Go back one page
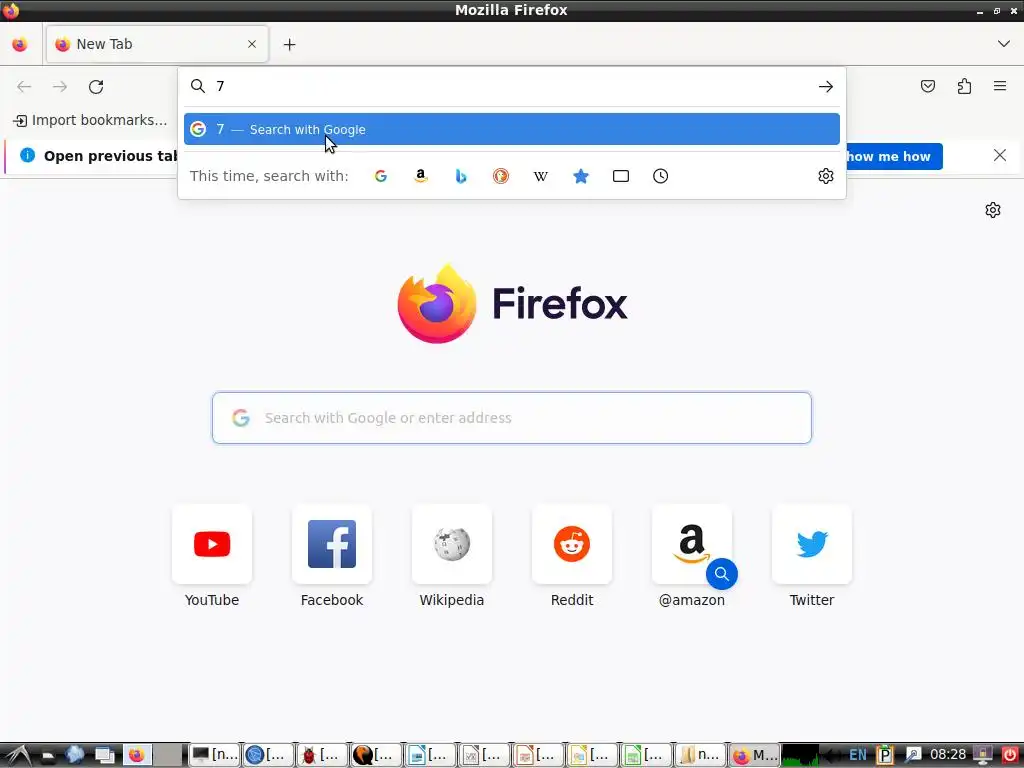The width and height of the screenshot is (1024, 768). 24,86
